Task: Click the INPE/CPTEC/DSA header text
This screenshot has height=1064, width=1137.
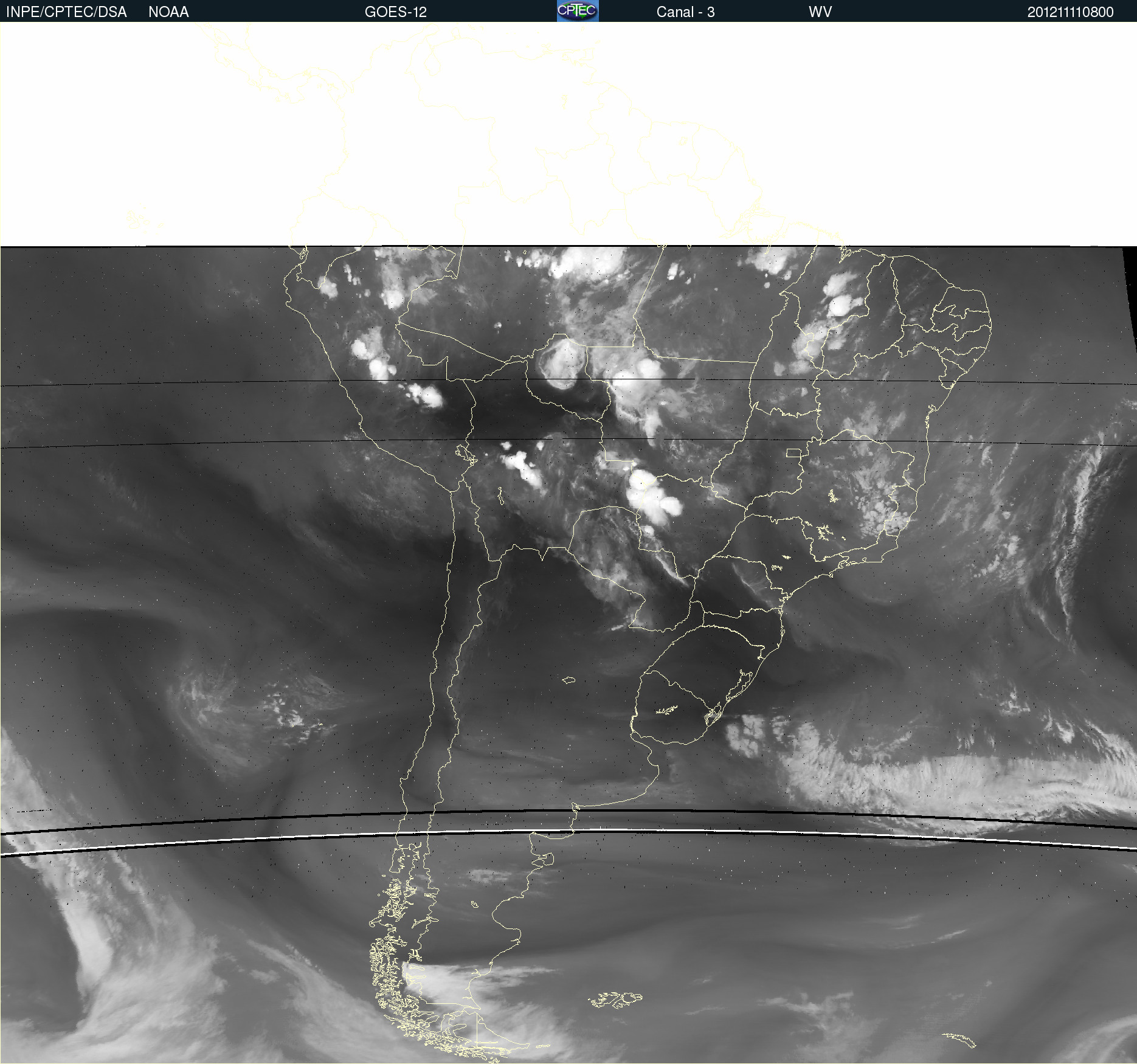Action: [66, 12]
